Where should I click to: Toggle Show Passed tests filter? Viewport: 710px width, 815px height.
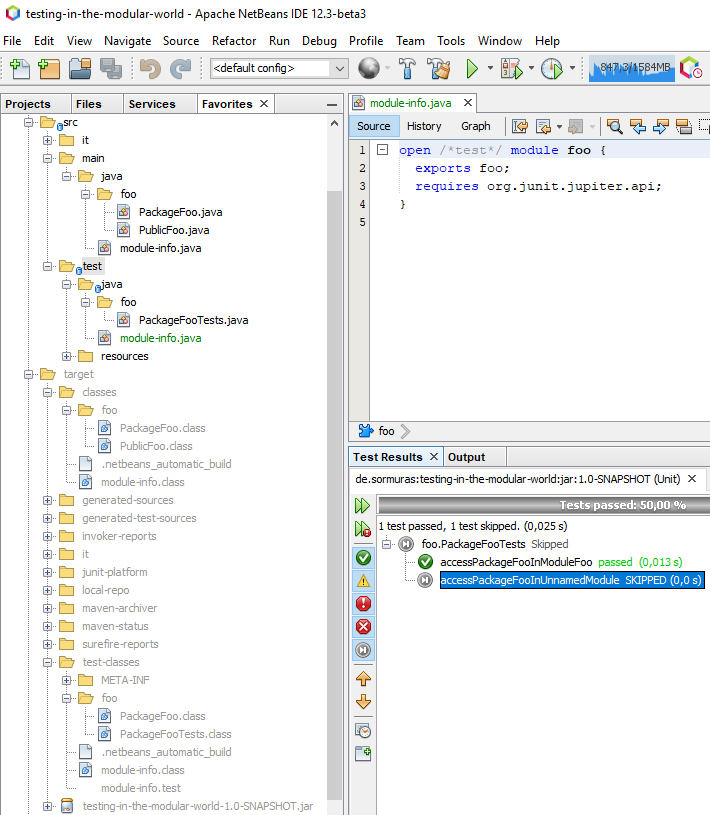click(363, 558)
